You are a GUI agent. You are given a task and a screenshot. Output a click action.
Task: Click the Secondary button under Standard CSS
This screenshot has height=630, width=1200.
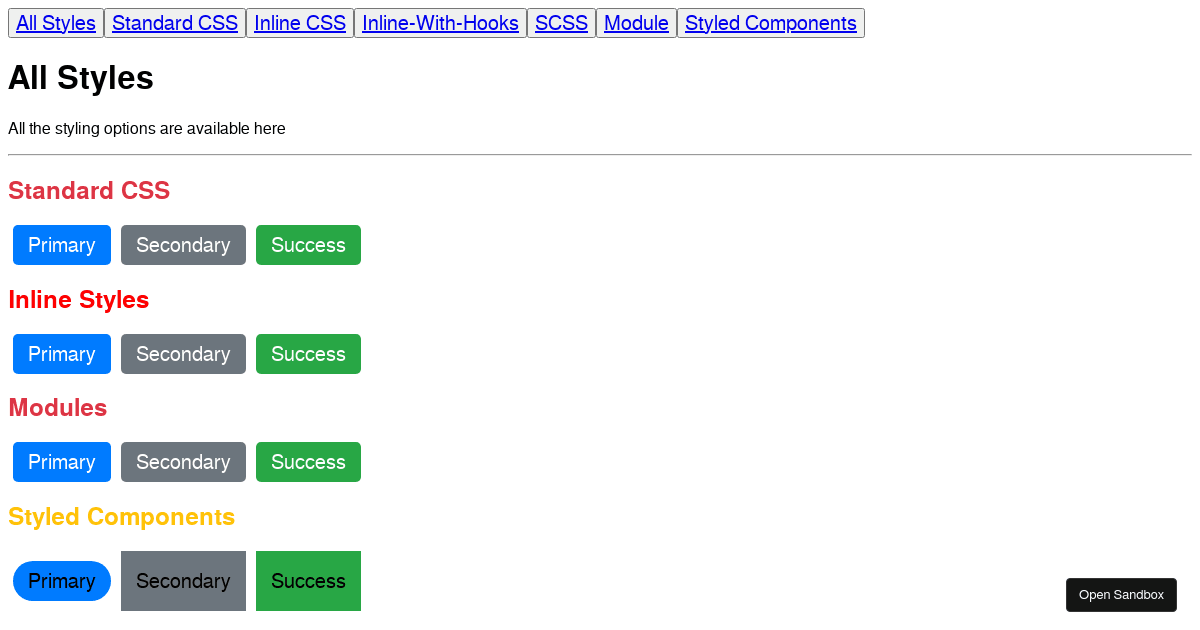[183, 244]
